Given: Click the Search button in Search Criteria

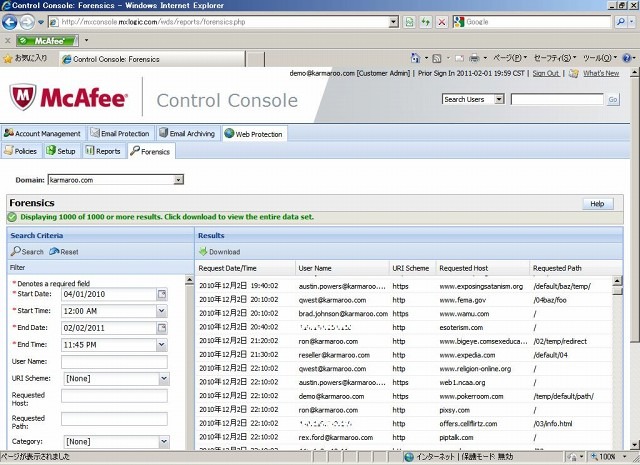Looking at the screenshot, I should tap(27, 252).
